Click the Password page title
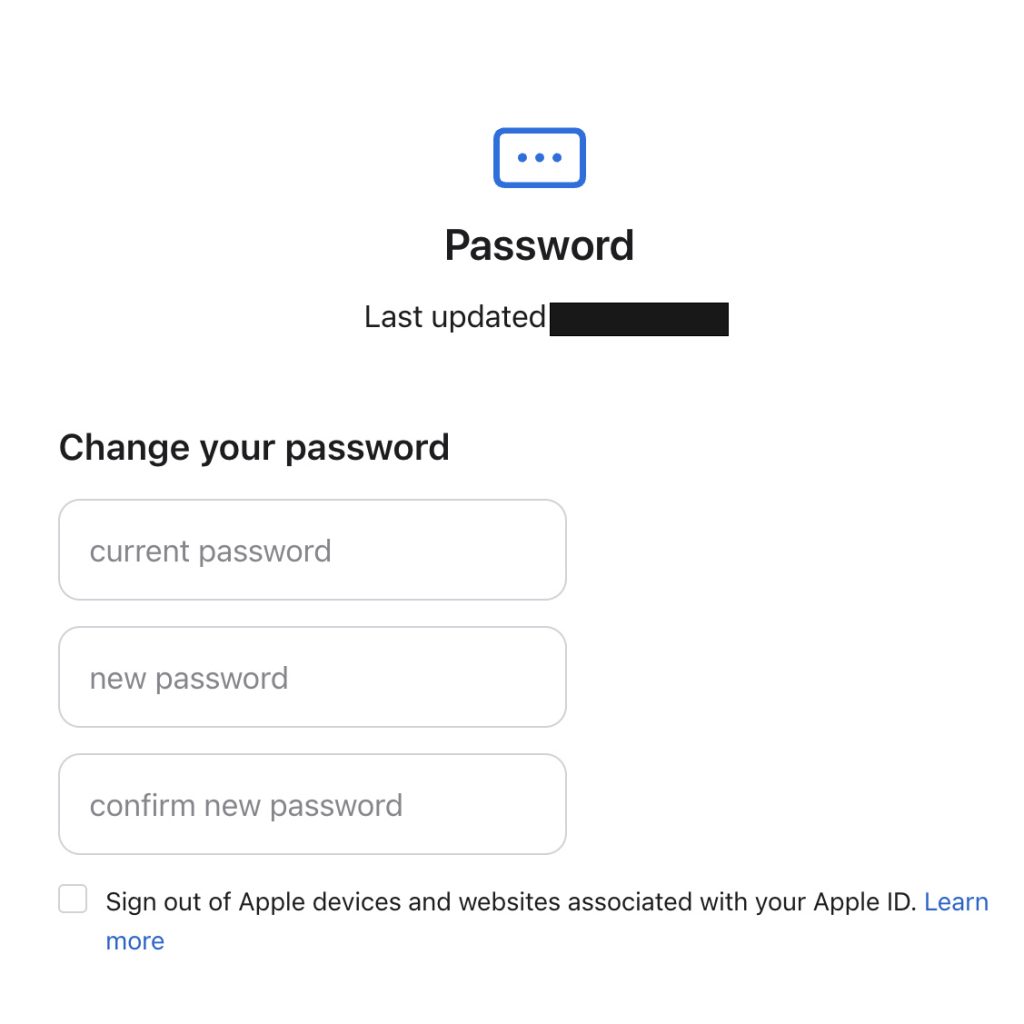Screen dimensions: 1024x1024 539,246
